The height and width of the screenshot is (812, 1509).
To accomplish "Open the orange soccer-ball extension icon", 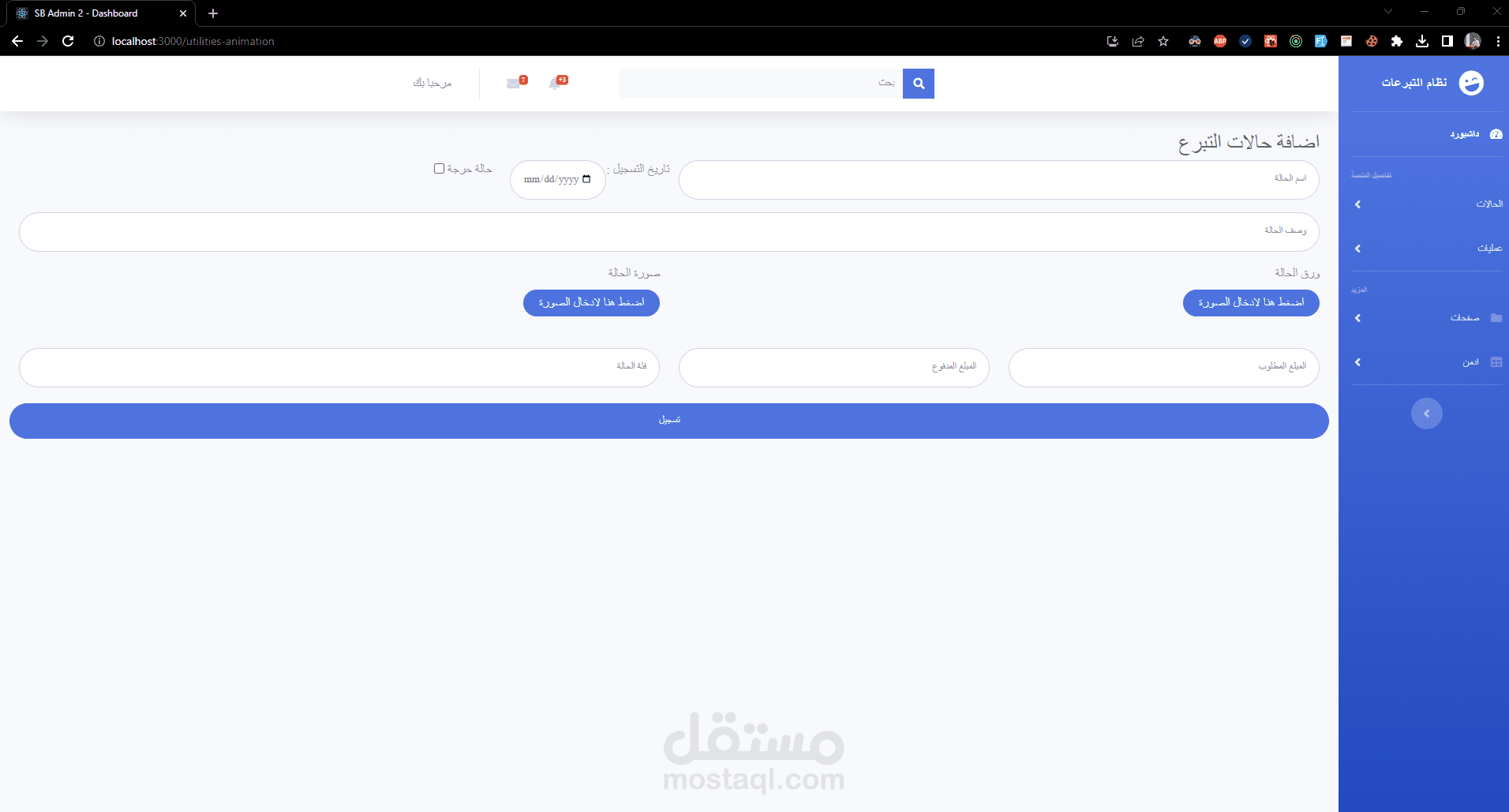I will 1372,41.
